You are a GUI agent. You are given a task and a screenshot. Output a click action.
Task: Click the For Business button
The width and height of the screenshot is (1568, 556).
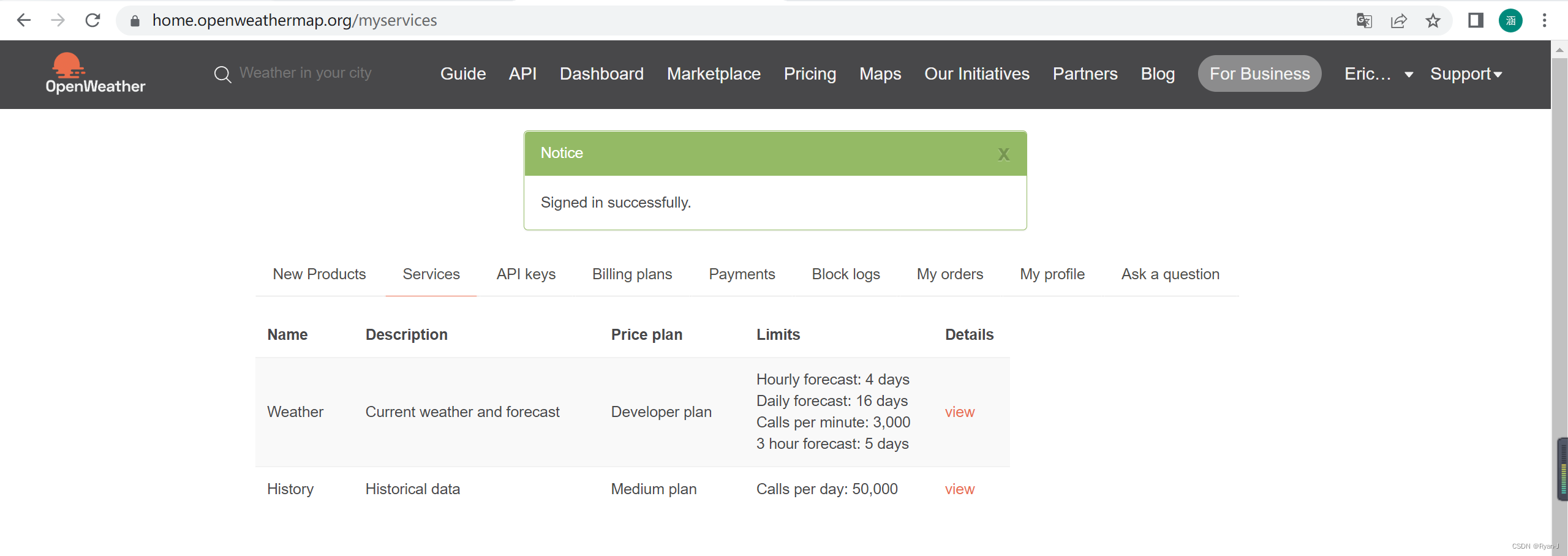click(1259, 73)
